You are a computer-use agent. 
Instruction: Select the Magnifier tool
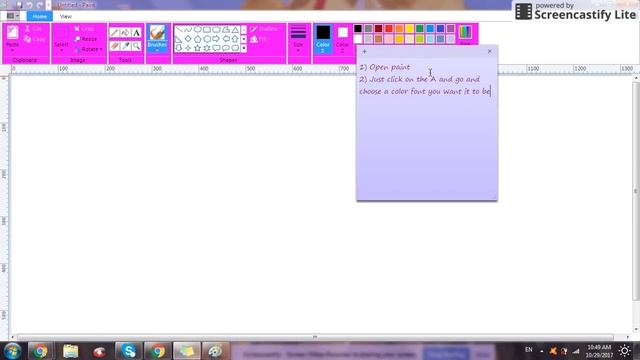coord(136,46)
